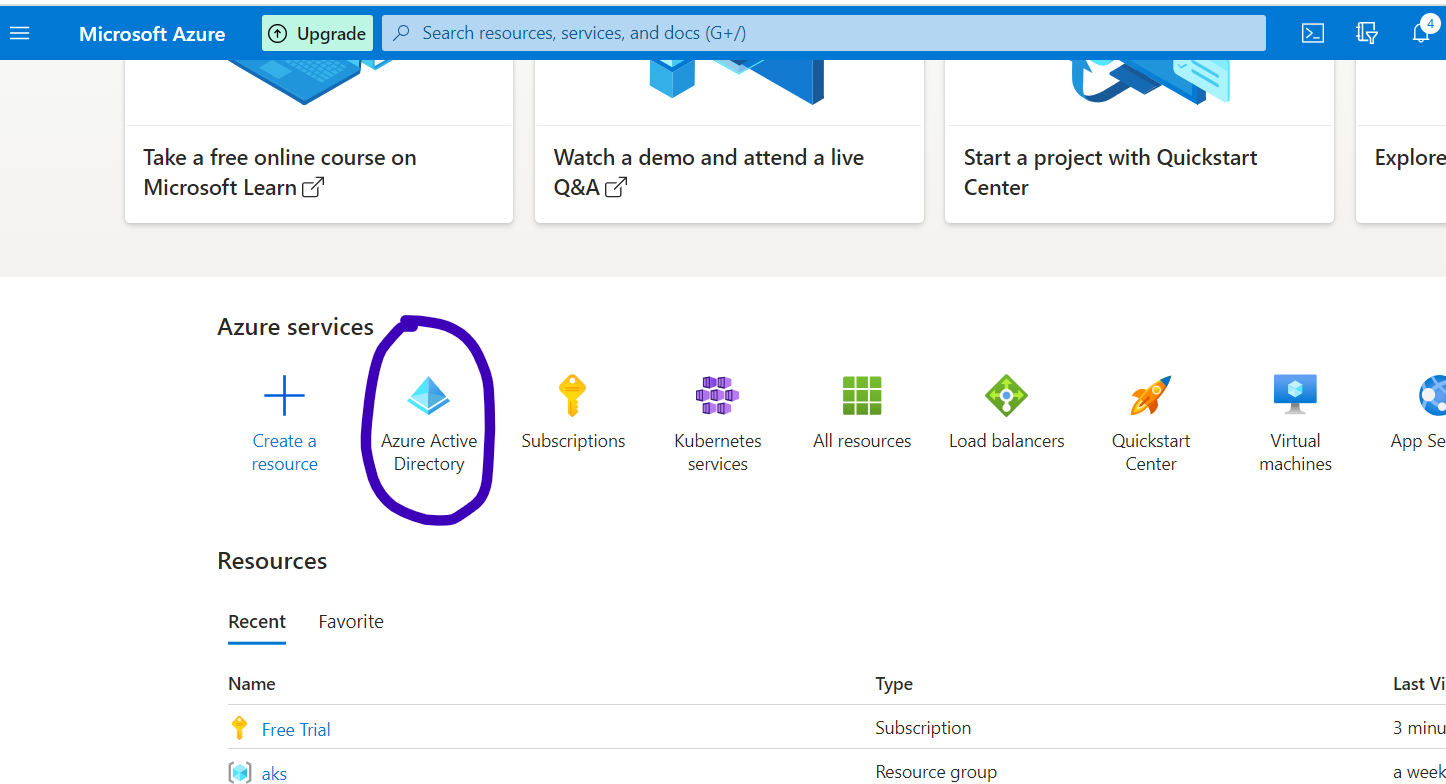The image size is (1446, 784).
Task: Open the Subscriptions key icon
Action: click(572, 396)
